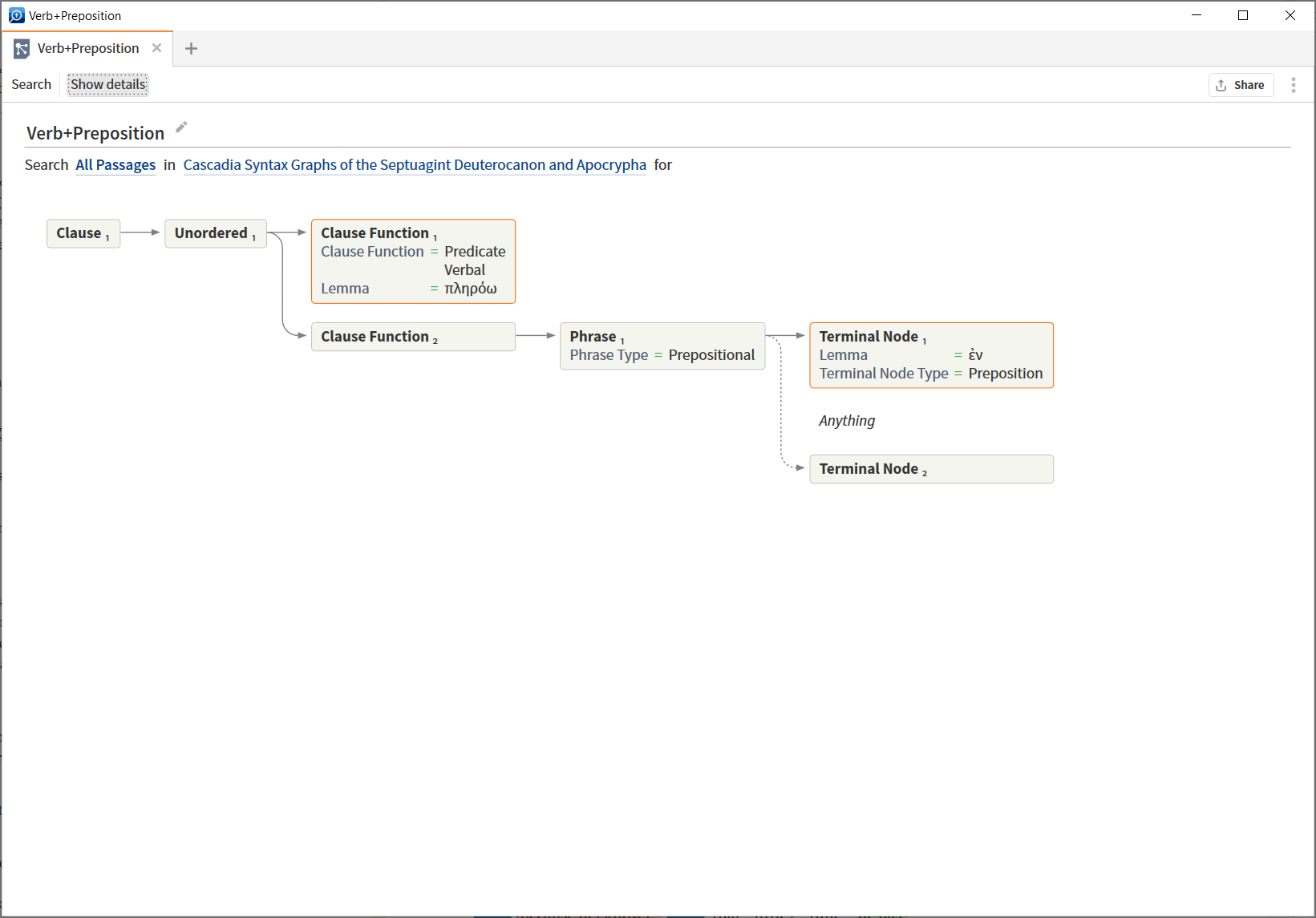The height and width of the screenshot is (918, 1316).
Task: Select the Unordered 1 node
Action: click(x=215, y=233)
